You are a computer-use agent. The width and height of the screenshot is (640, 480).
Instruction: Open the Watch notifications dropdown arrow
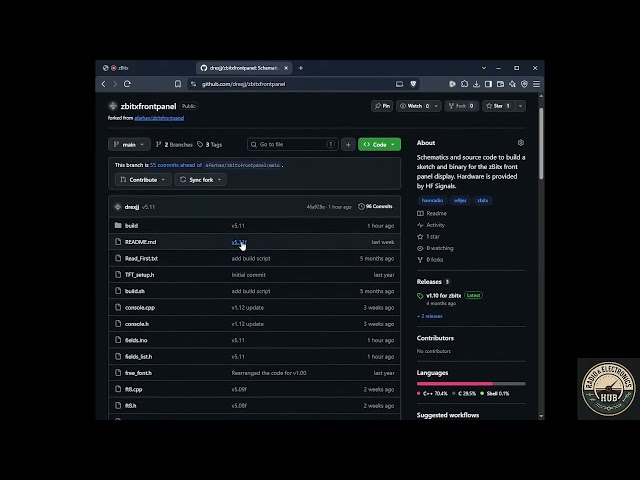pos(436,106)
